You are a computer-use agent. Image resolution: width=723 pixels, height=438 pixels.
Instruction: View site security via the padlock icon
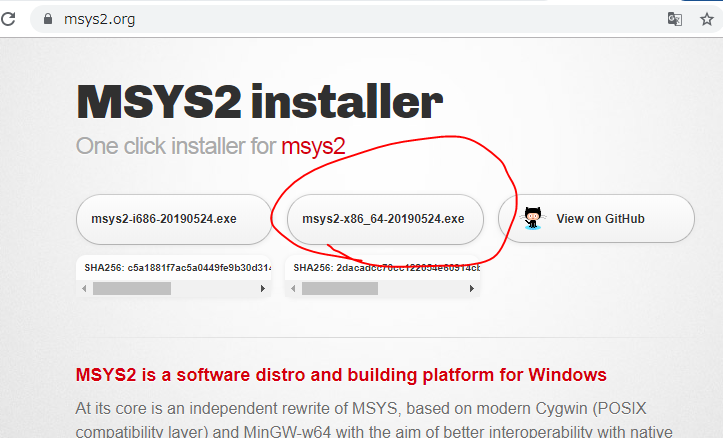[47, 19]
